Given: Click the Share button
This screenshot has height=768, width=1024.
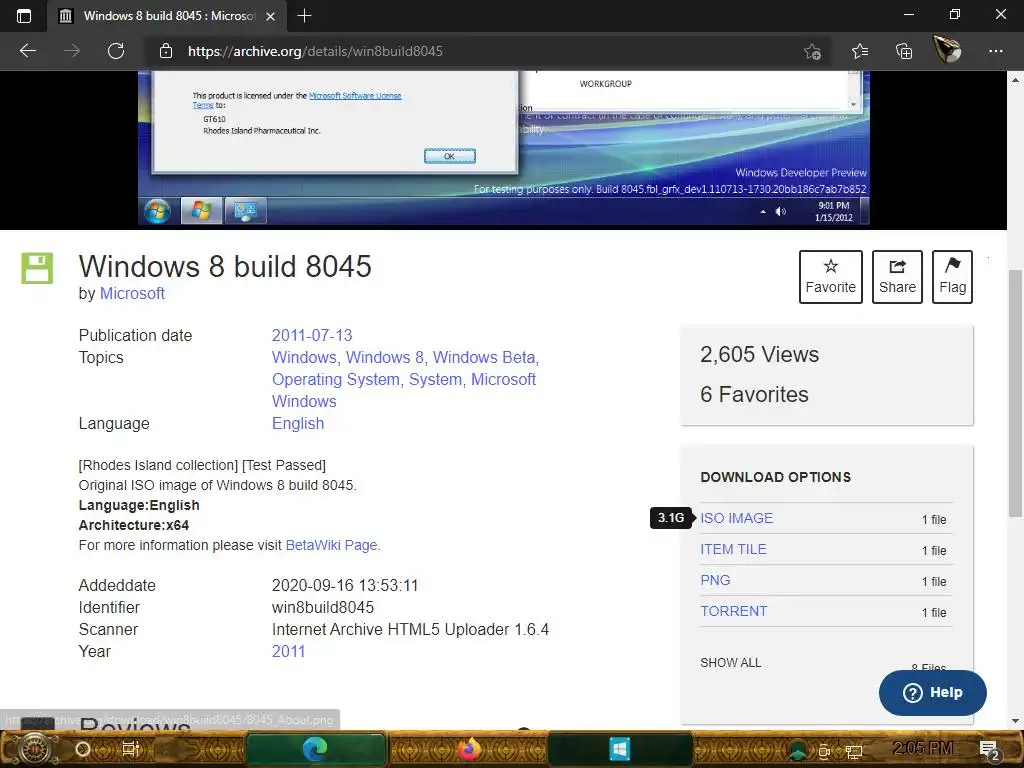Looking at the screenshot, I should [x=897, y=277].
